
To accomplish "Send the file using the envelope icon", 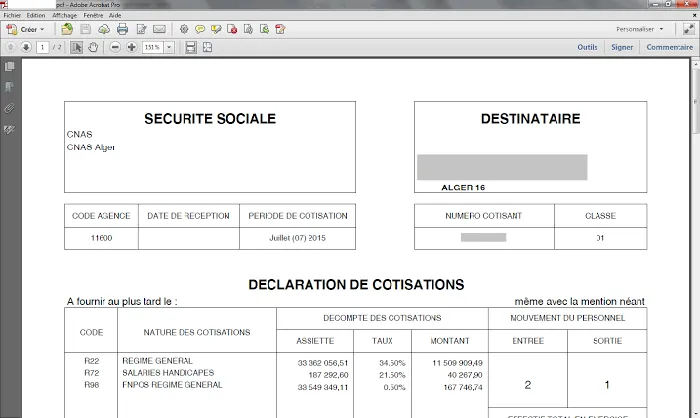I will 159,29.
